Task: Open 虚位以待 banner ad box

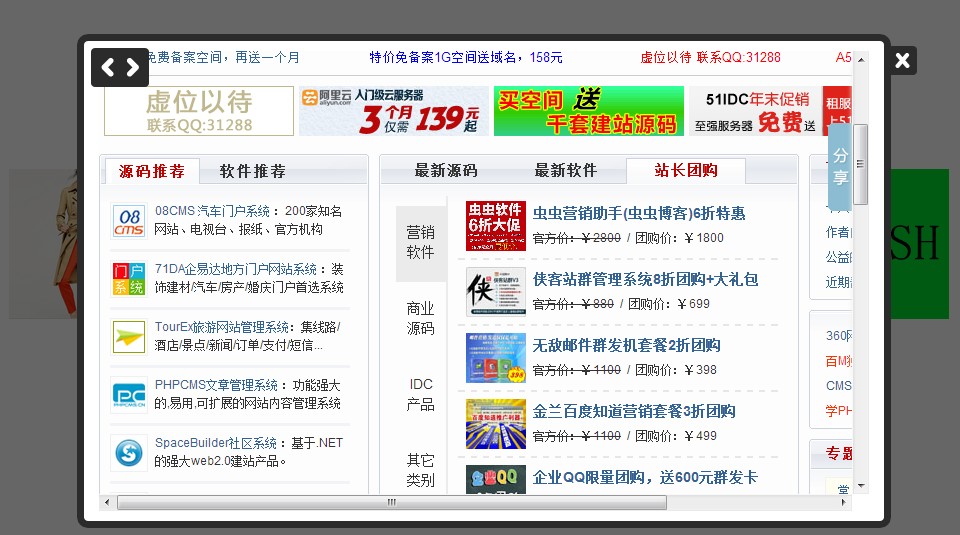Action: pos(199,111)
